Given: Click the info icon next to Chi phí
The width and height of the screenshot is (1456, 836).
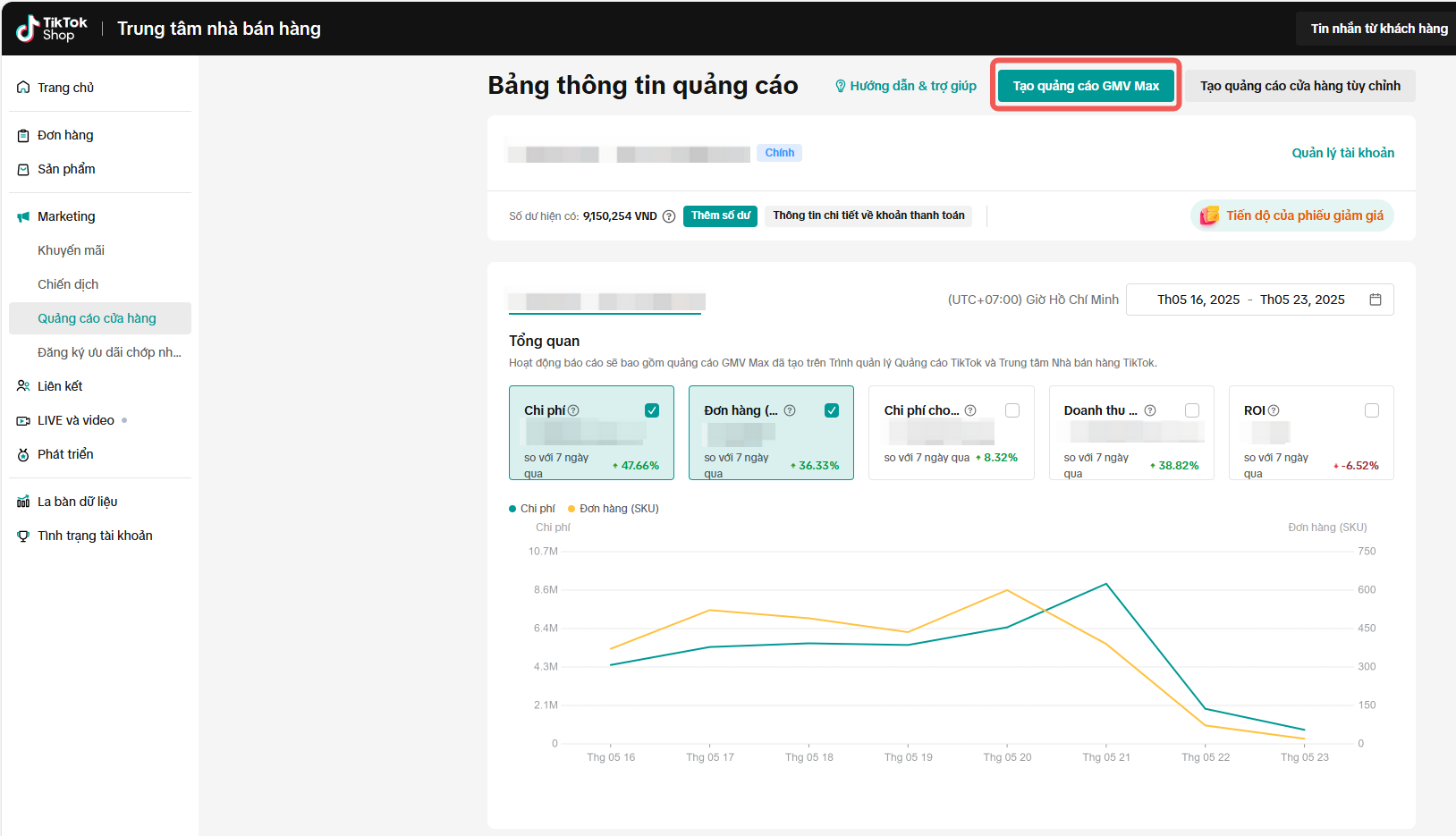Looking at the screenshot, I should pyautogui.click(x=573, y=410).
